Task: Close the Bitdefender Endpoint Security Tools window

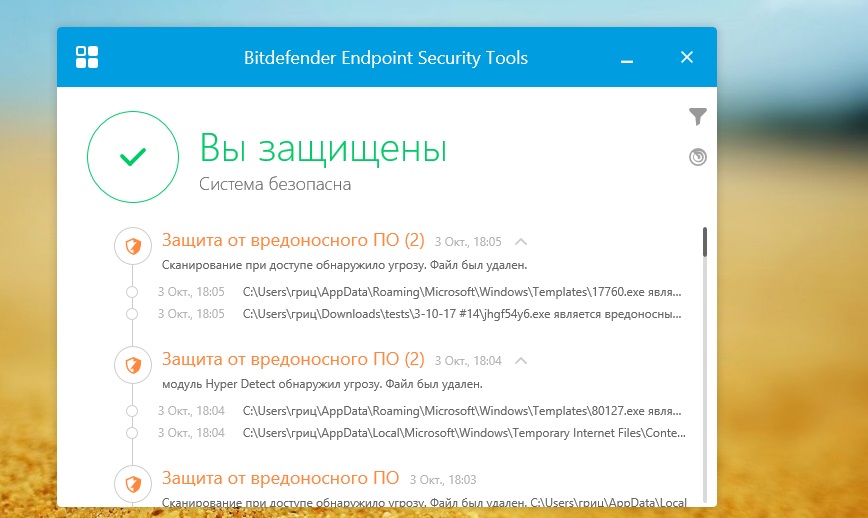Action: pos(687,57)
